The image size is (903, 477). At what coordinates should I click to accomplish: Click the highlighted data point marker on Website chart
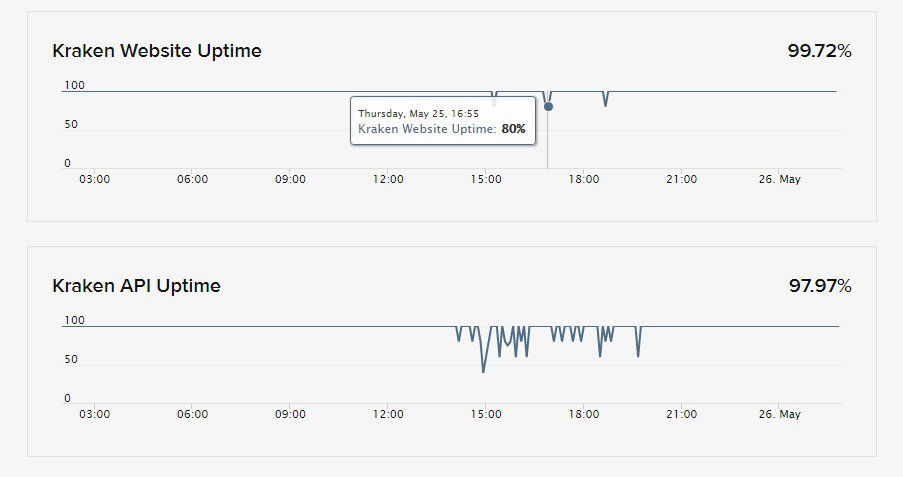(x=548, y=107)
